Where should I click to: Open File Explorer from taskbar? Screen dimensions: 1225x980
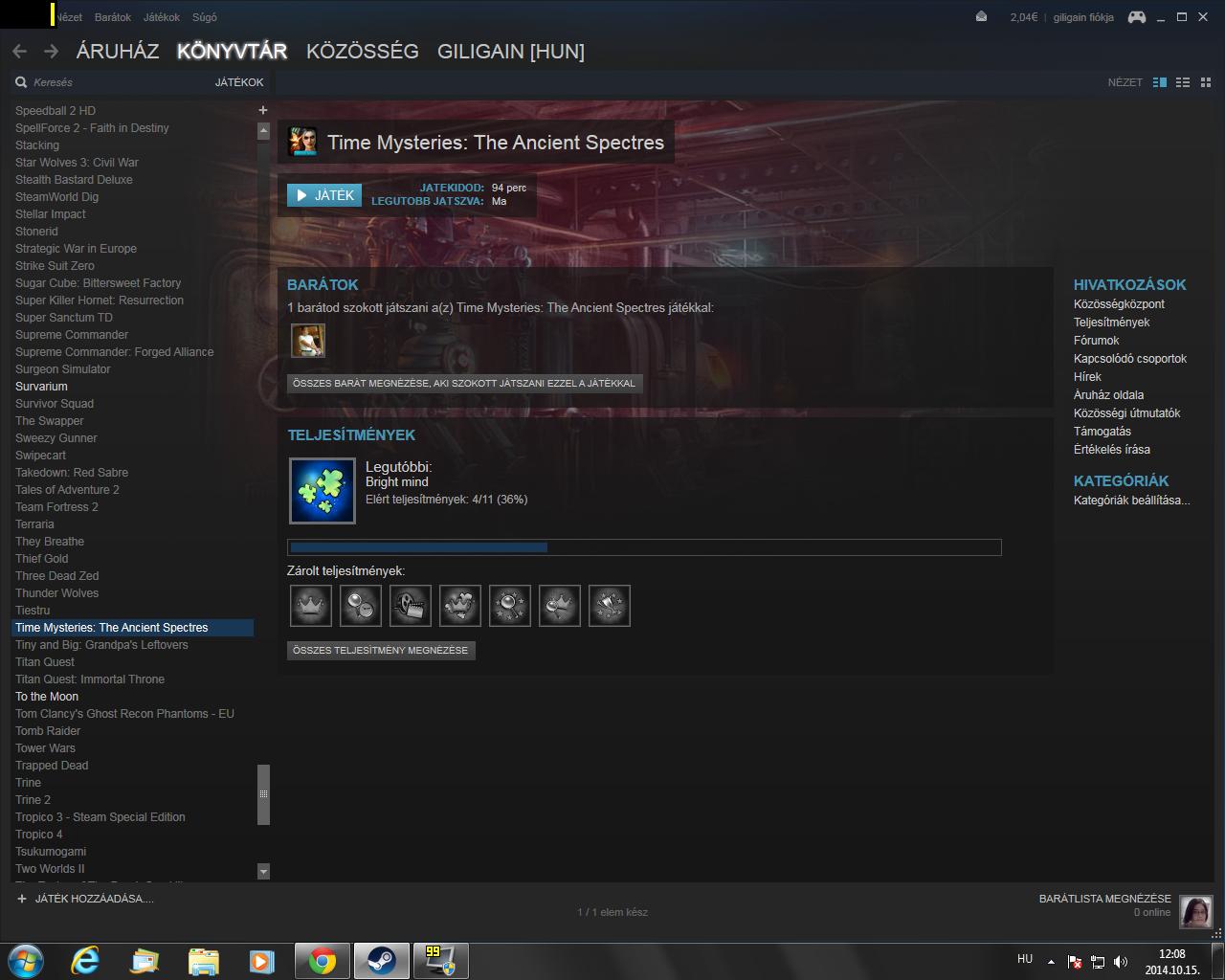click(x=203, y=961)
